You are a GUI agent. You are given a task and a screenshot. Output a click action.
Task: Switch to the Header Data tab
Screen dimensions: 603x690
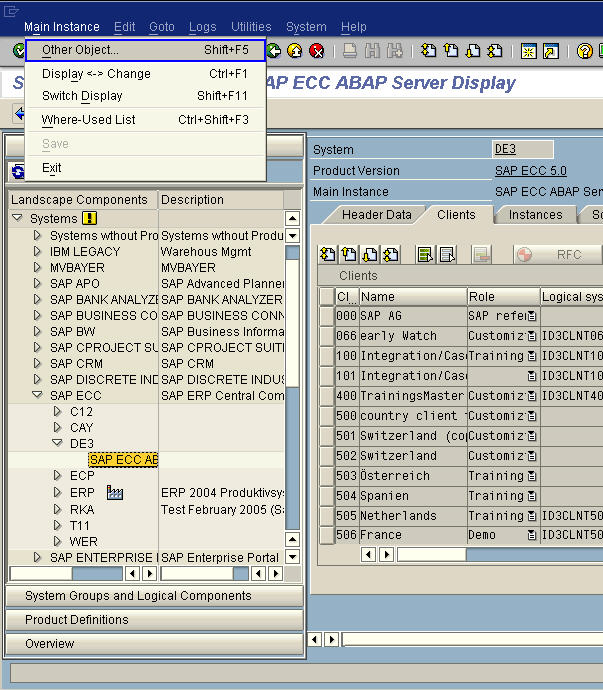point(377,215)
